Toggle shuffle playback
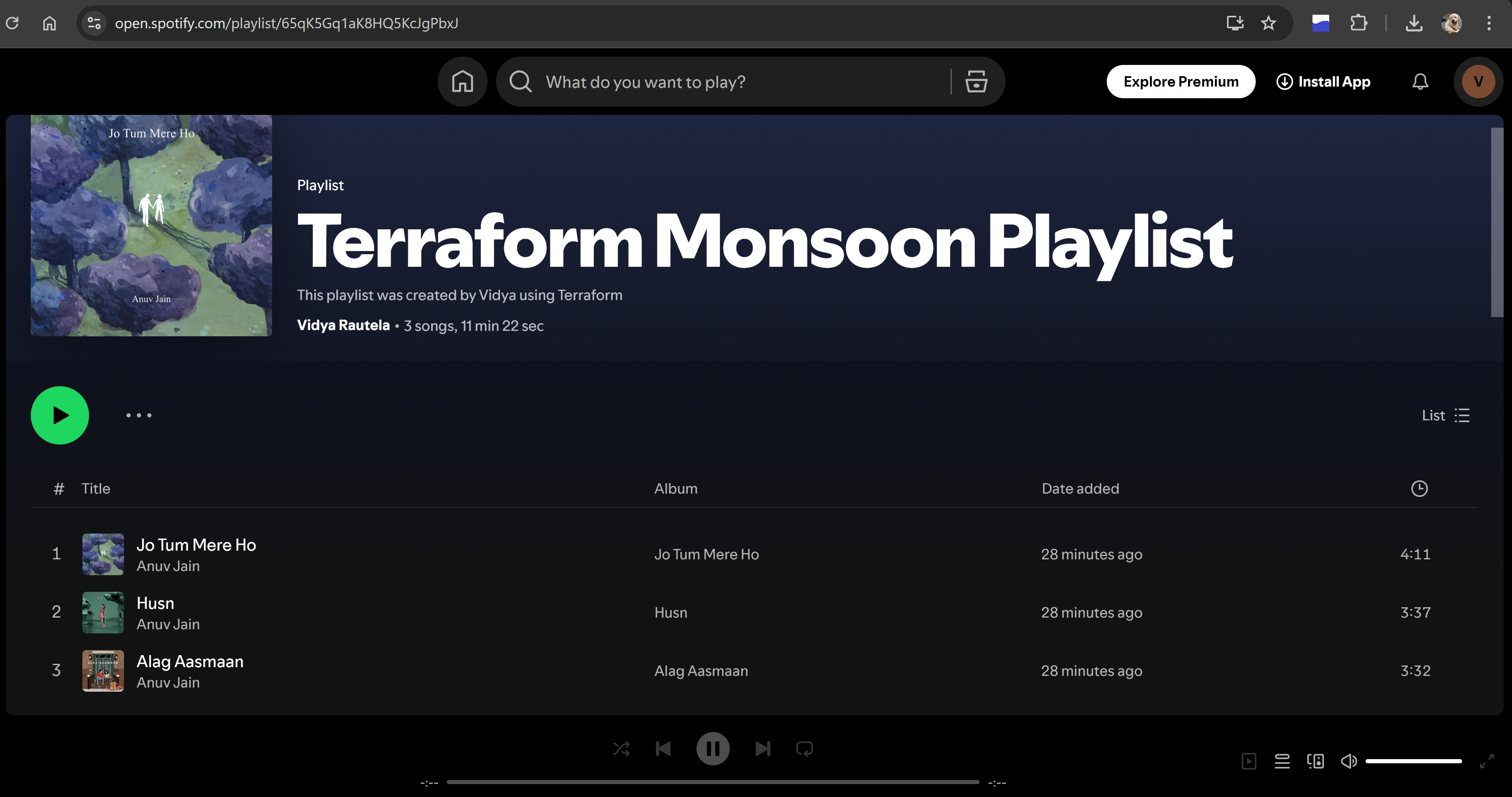The image size is (1512, 797). coord(621,749)
